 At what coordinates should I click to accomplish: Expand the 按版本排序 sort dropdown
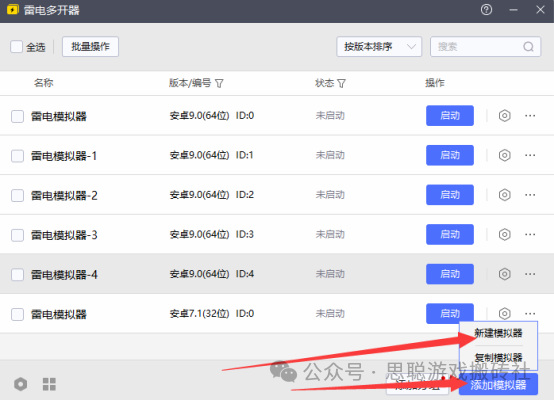pos(379,47)
